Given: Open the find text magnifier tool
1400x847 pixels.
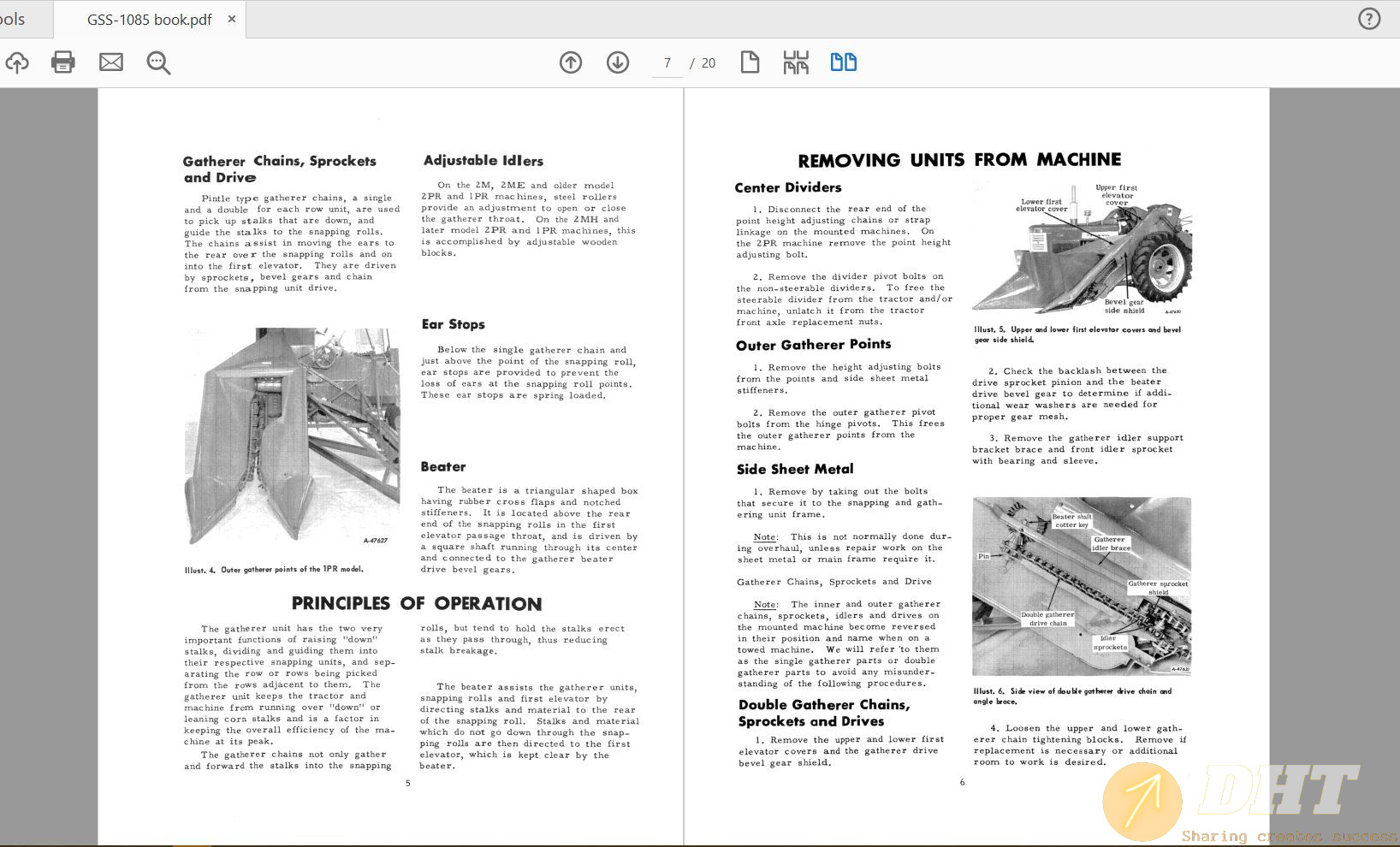Looking at the screenshot, I should pyautogui.click(x=158, y=62).
